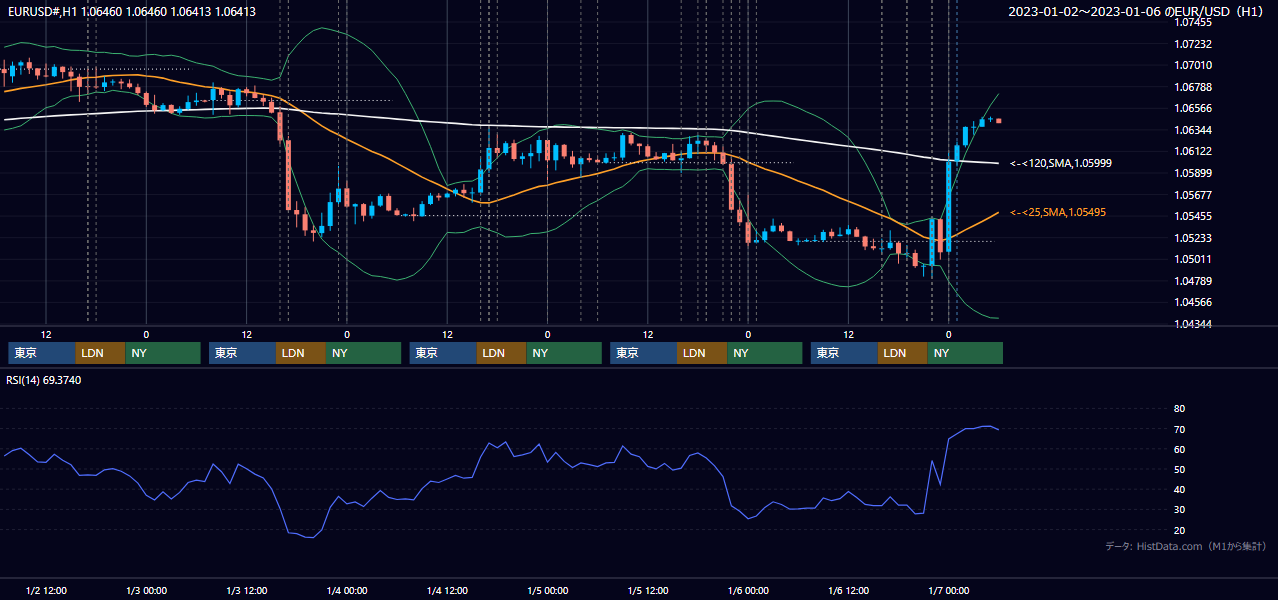Click price axis value 1.05233
The height and width of the screenshot is (600, 1278).
point(1192,238)
